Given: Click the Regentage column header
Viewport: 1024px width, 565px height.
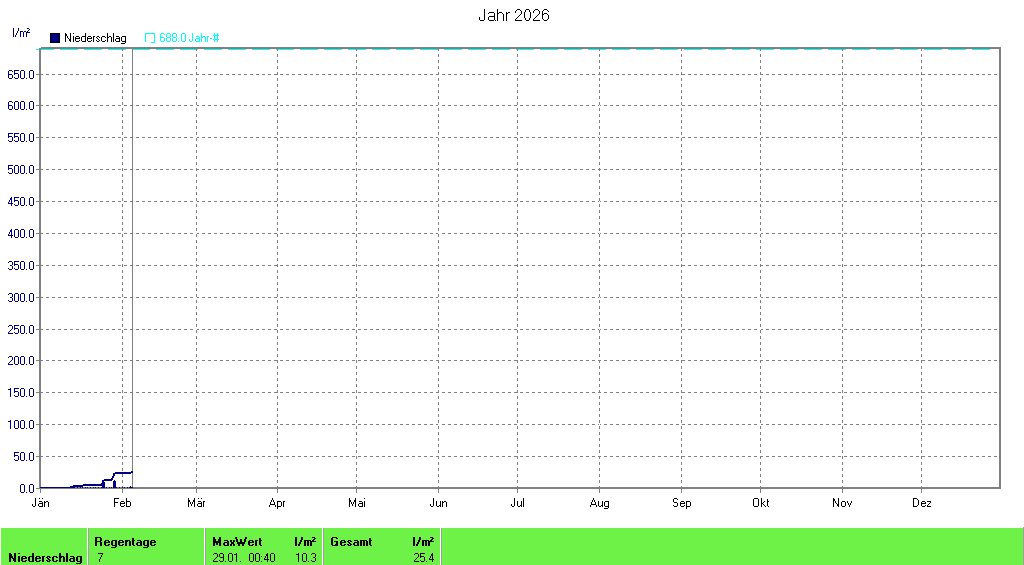Looking at the screenshot, I should pyautogui.click(x=125, y=542).
